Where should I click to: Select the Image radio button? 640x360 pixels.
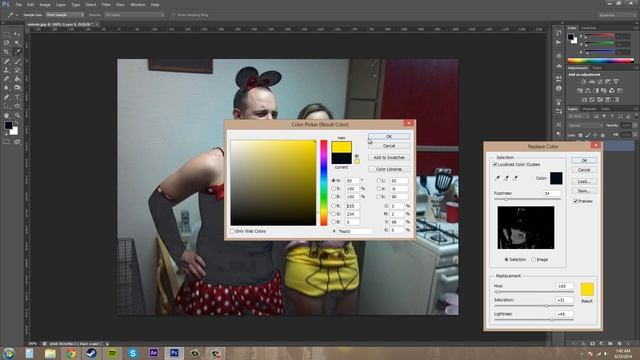533,260
